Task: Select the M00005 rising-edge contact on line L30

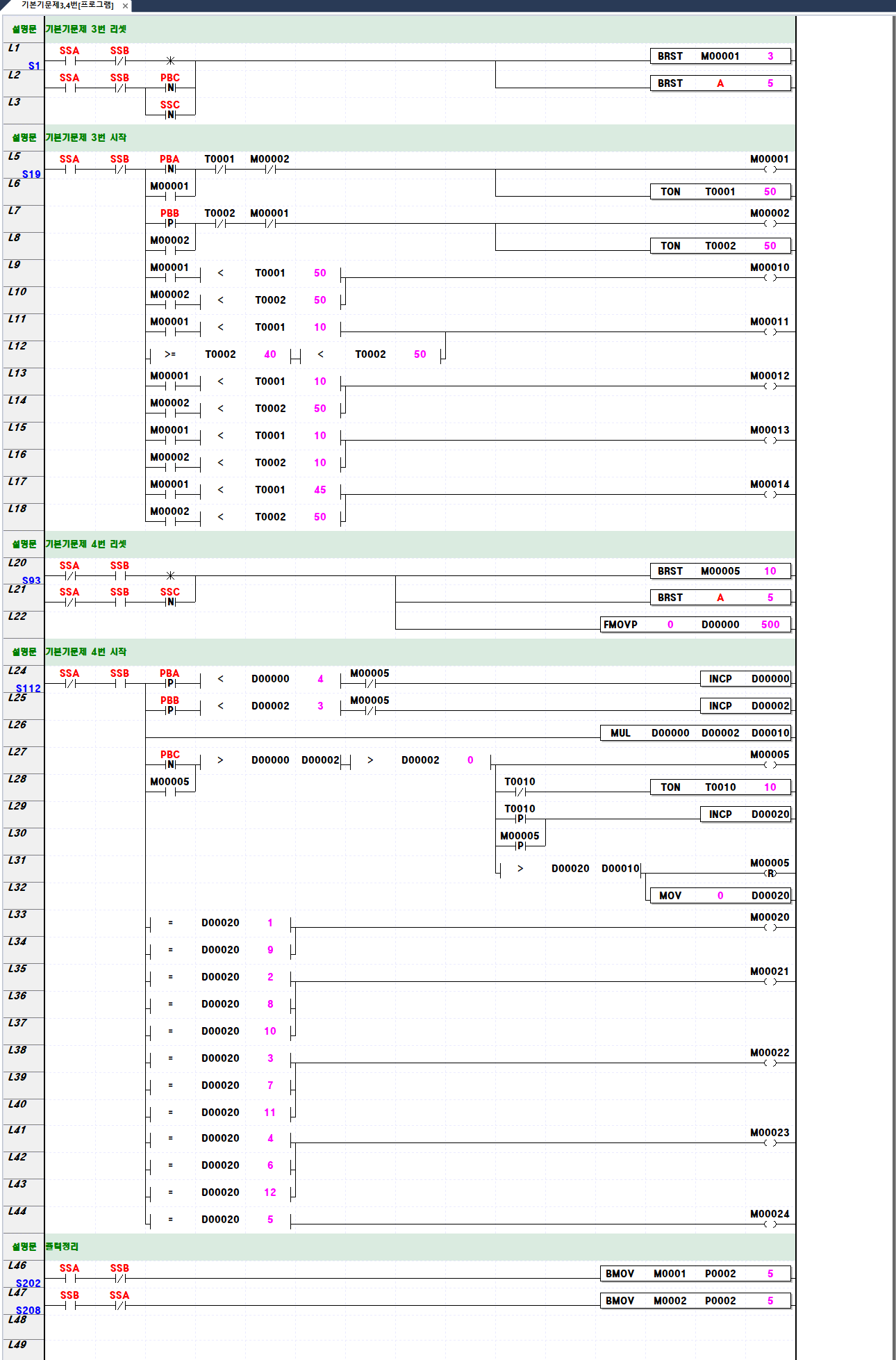Action: (520, 846)
